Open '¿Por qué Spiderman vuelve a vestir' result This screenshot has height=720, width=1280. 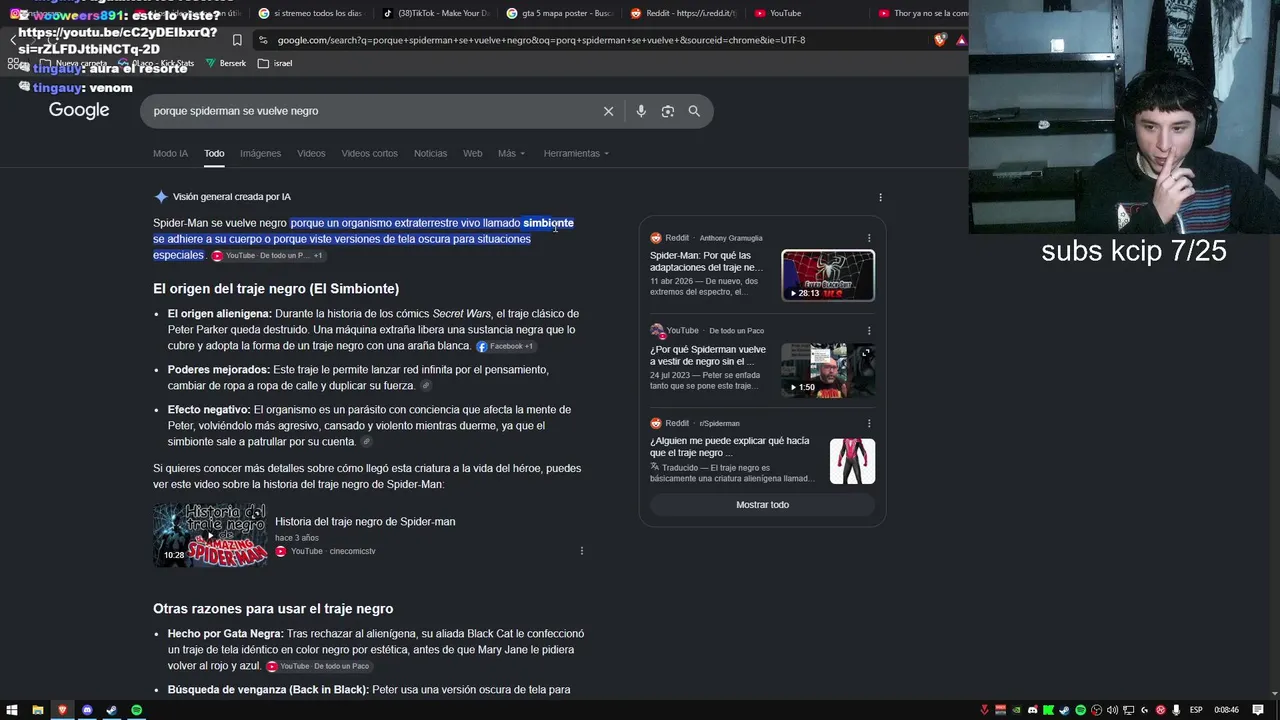tap(708, 355)
